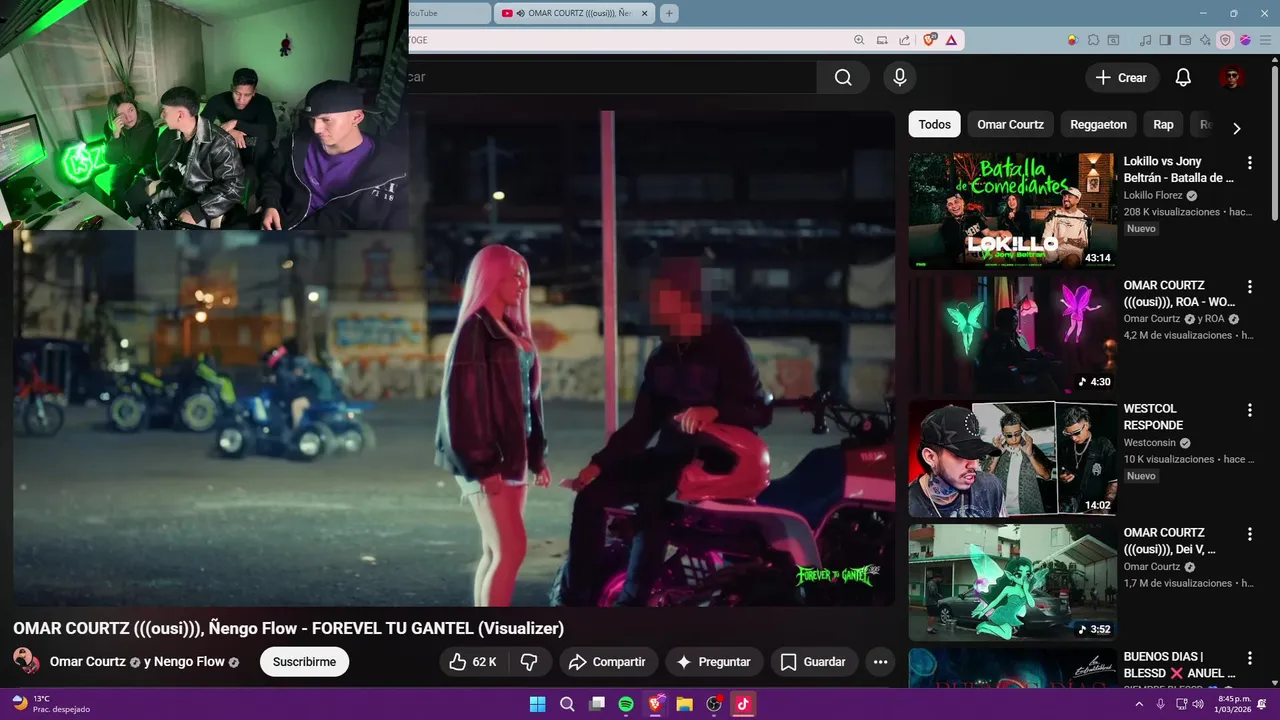Screen dimensions: 1280x720
Task: Switch to the YouTube background tab
Action: (x=448, y=13)
